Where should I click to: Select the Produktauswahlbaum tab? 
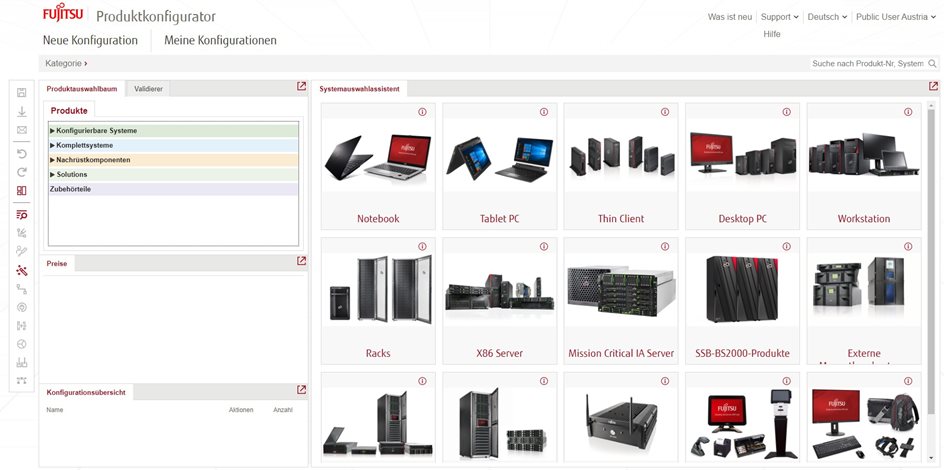click(82, 88)
